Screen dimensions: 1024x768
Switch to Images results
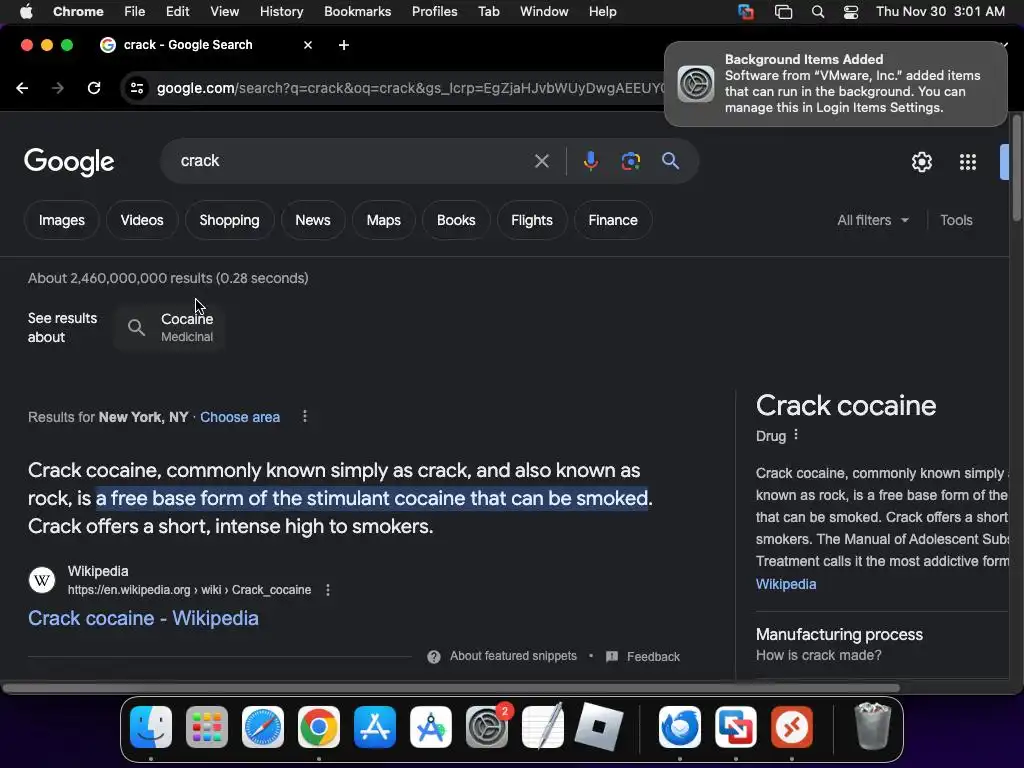pyautogui.click(x=61, y=220)
